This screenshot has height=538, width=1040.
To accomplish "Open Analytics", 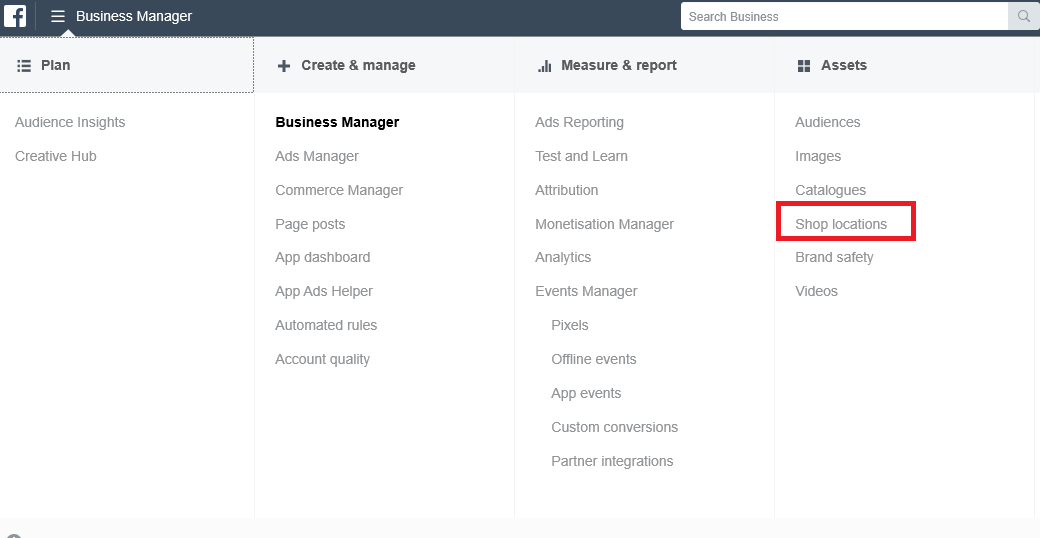I will pyautogui.click(x=563, y=257).
